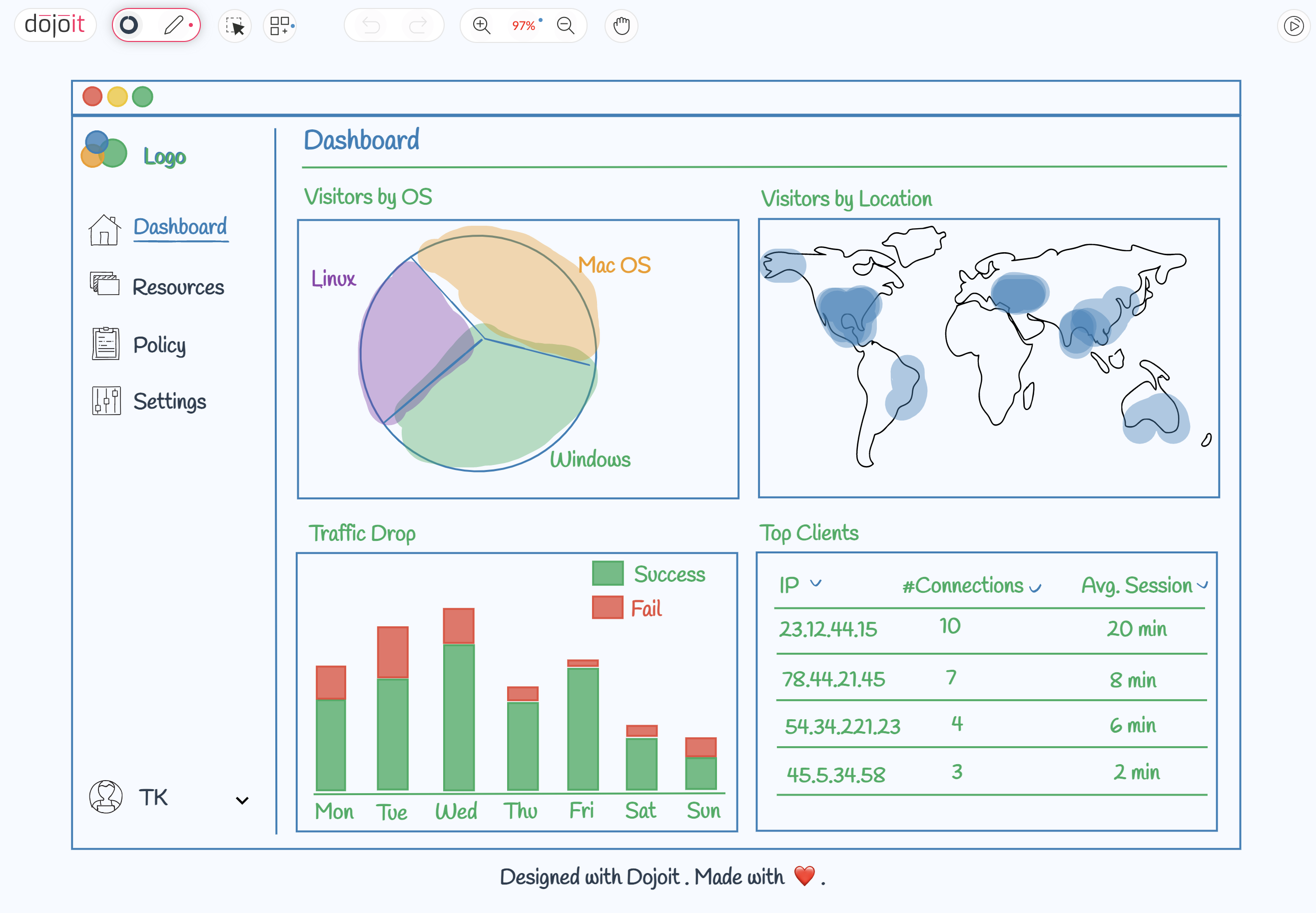Image resolution: width=1316 pixels, height=913 pixels.
Task: Click the zoom in magnifier
Action: (x=482, y=26)
